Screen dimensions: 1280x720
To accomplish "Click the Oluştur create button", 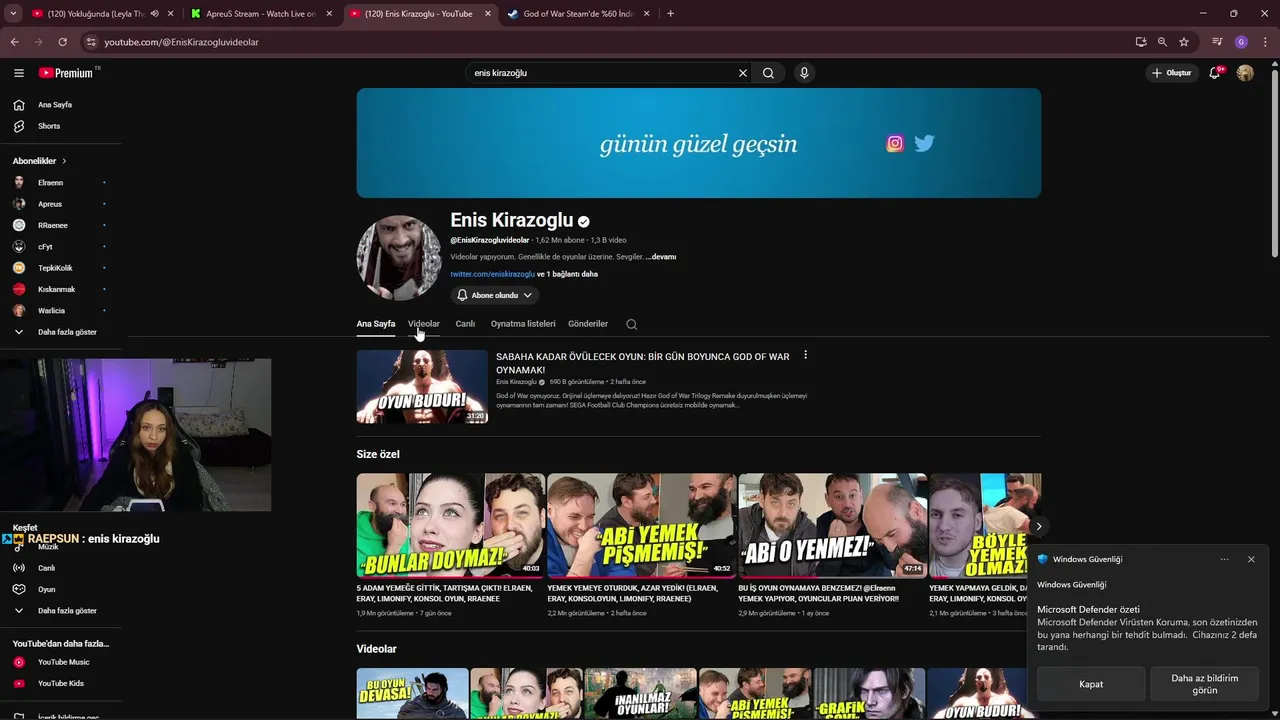I will (x=1172, y=73).
